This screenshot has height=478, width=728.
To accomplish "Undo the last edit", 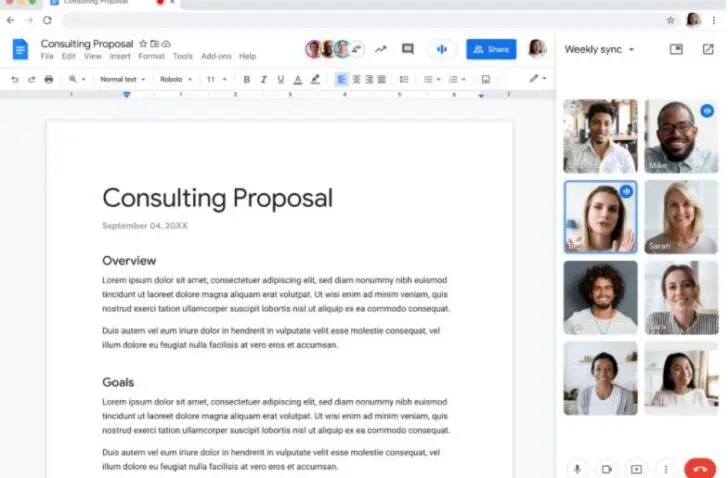I will click(x=15, y=79).
